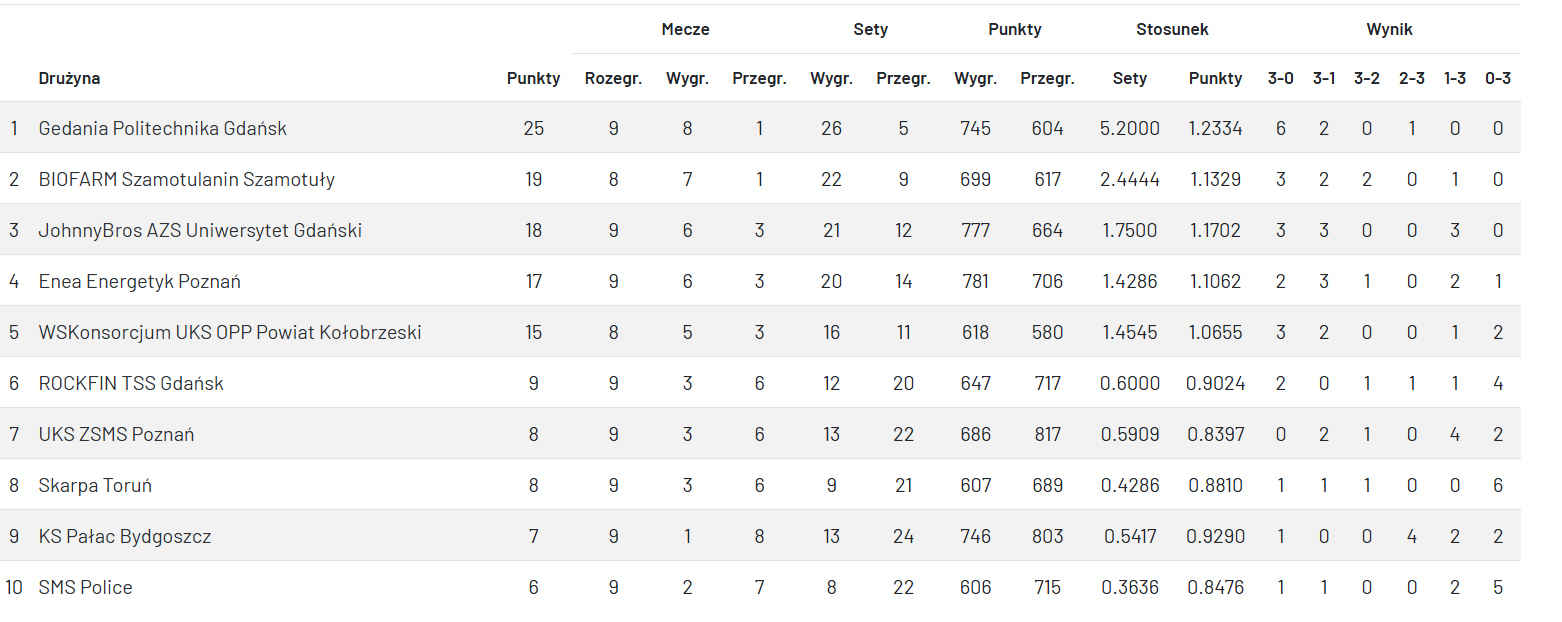Image resolution: width=1562 pixels, height=622 pixels.
Task: Click the Rozegr. column header
Action: pos(613,78)
